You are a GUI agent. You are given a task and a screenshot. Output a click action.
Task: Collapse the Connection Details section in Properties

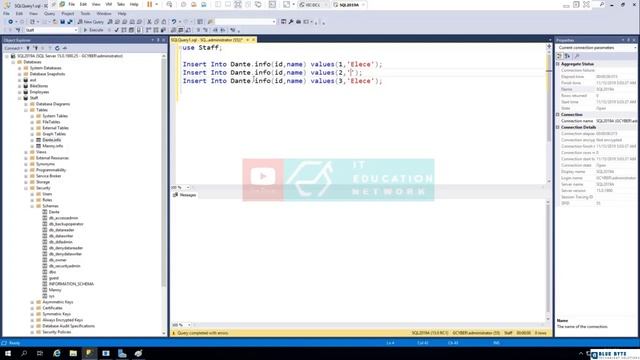558,127
